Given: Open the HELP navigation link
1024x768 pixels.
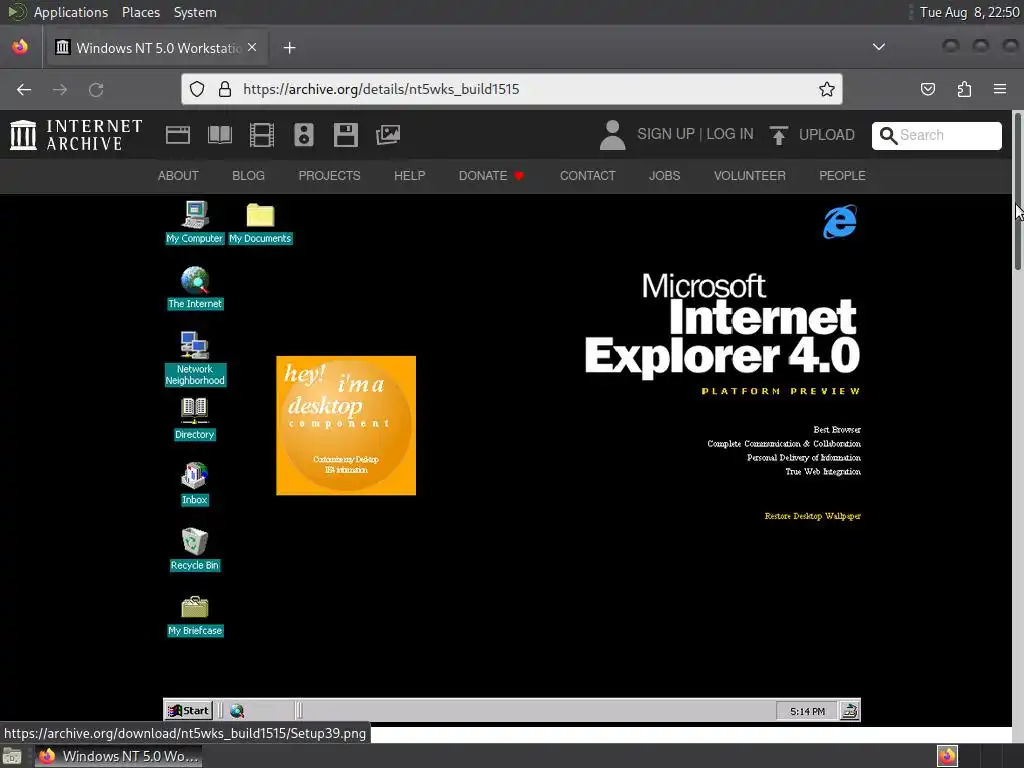Looking at the screenshot, I should (409, 176).
